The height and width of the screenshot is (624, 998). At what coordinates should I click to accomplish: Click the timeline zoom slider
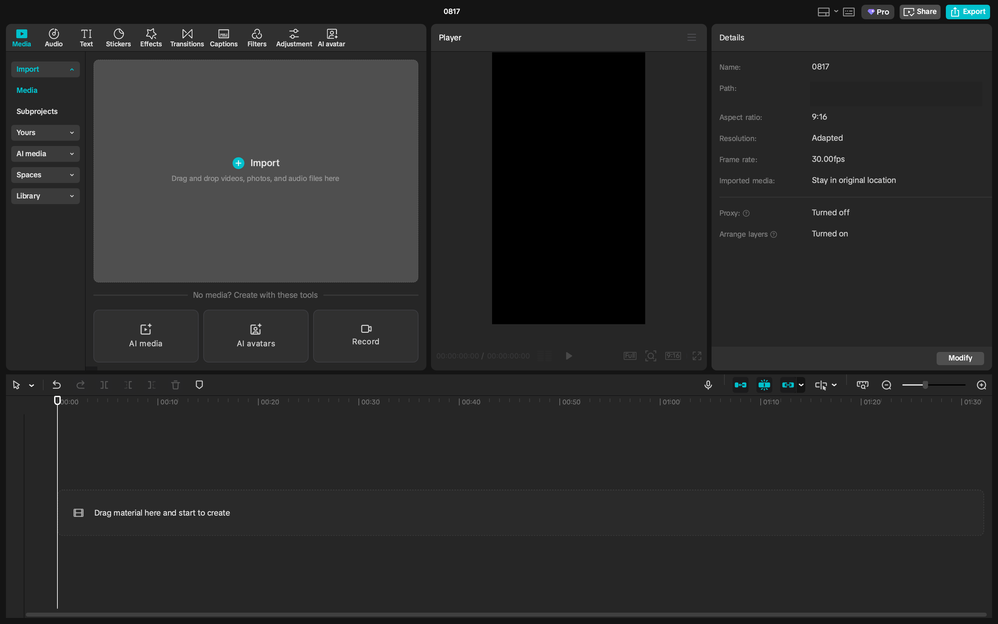click(x=934, y=385)
